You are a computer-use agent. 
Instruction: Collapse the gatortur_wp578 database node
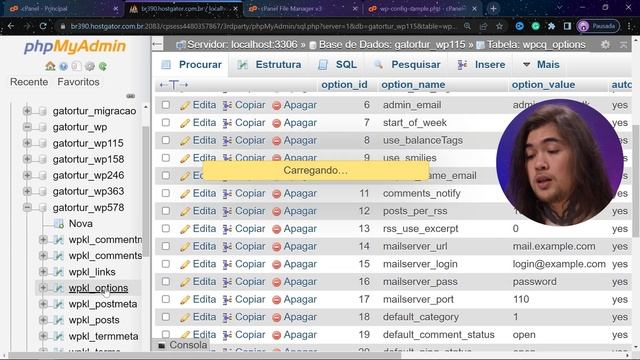tap(27, 207)
